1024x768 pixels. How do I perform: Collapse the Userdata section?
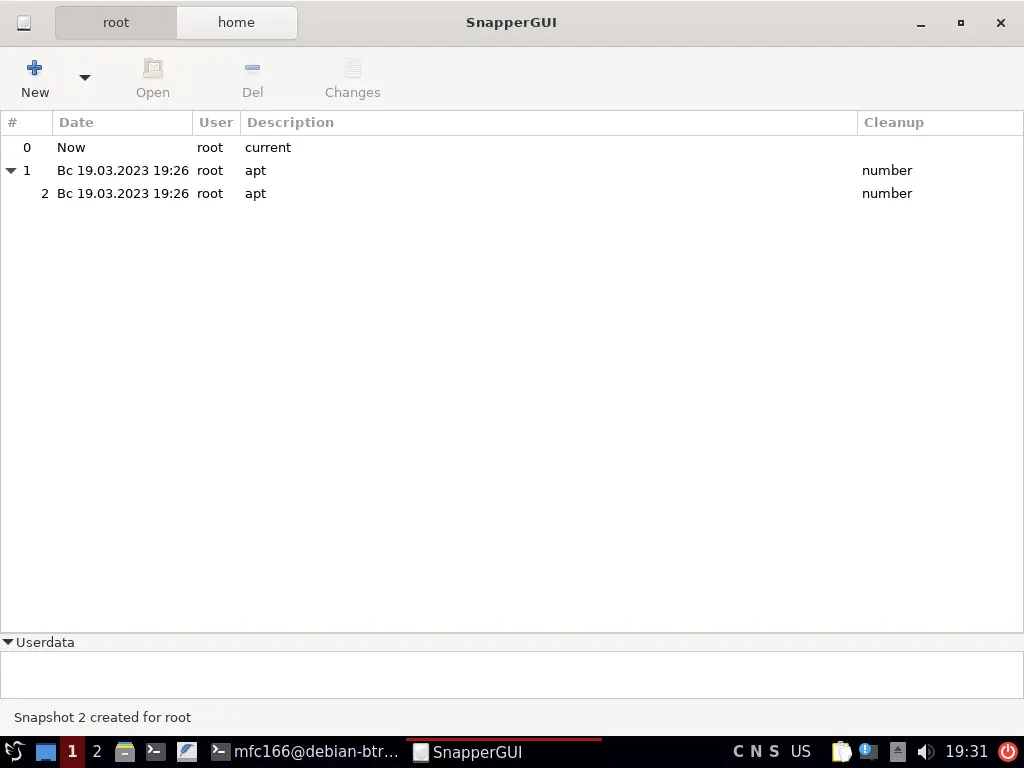click(x=8, y=642)
